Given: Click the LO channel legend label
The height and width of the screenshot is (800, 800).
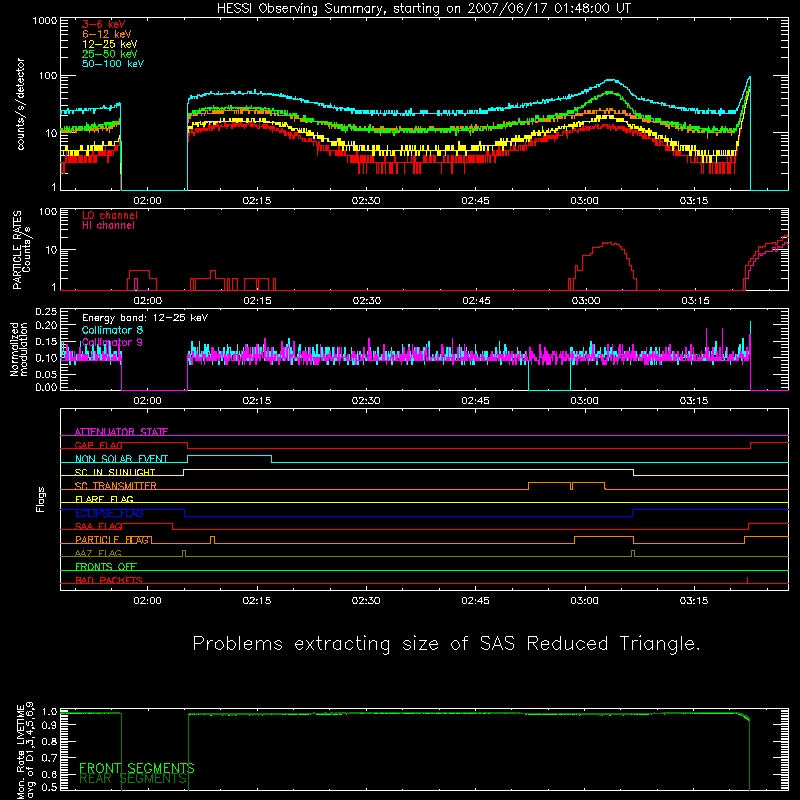Looking at the screenshot, I should 110,215.
